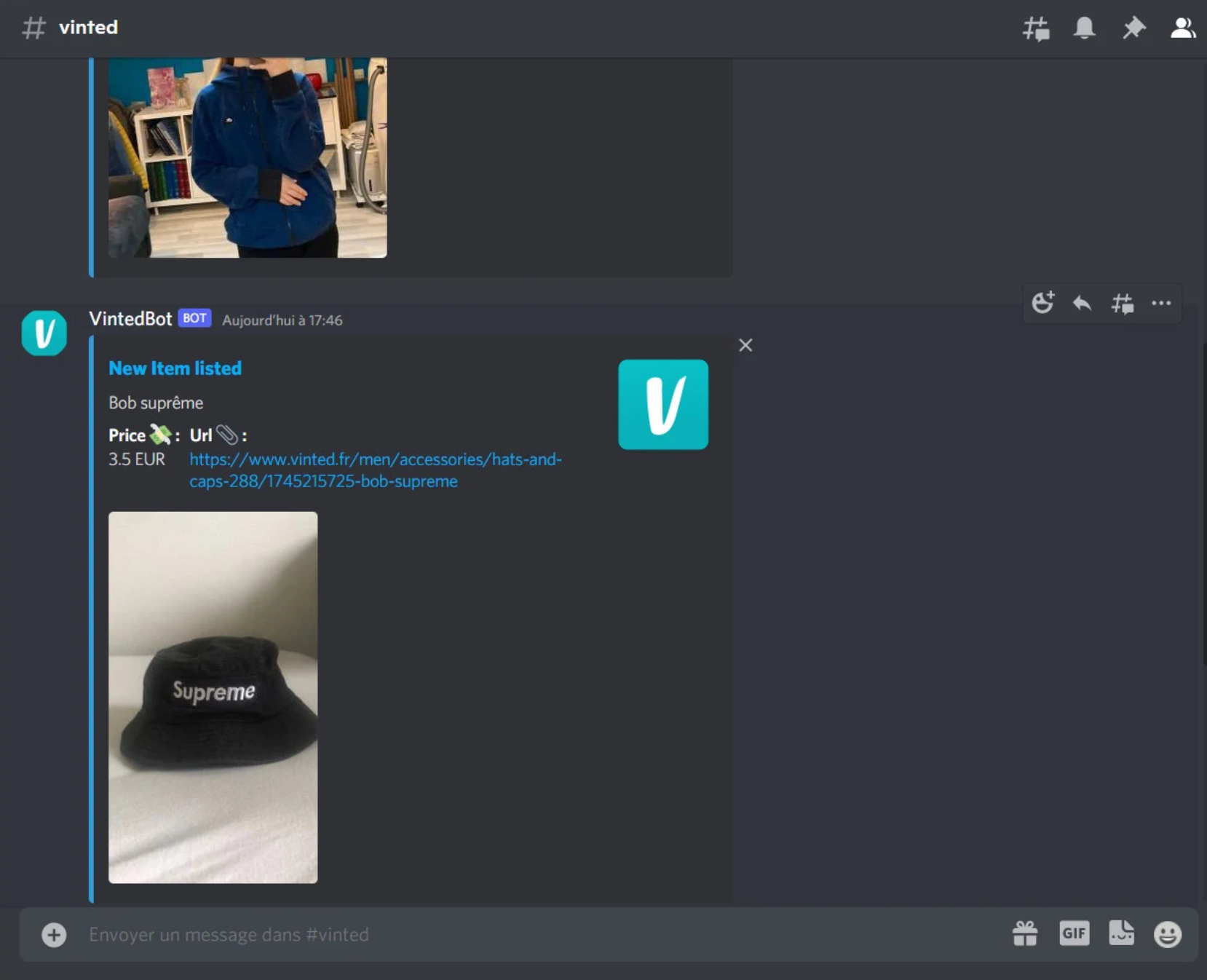Click the Vinted logo embed thumbnail
Viewport: 1207px width, 980px height.
point(662,404)
